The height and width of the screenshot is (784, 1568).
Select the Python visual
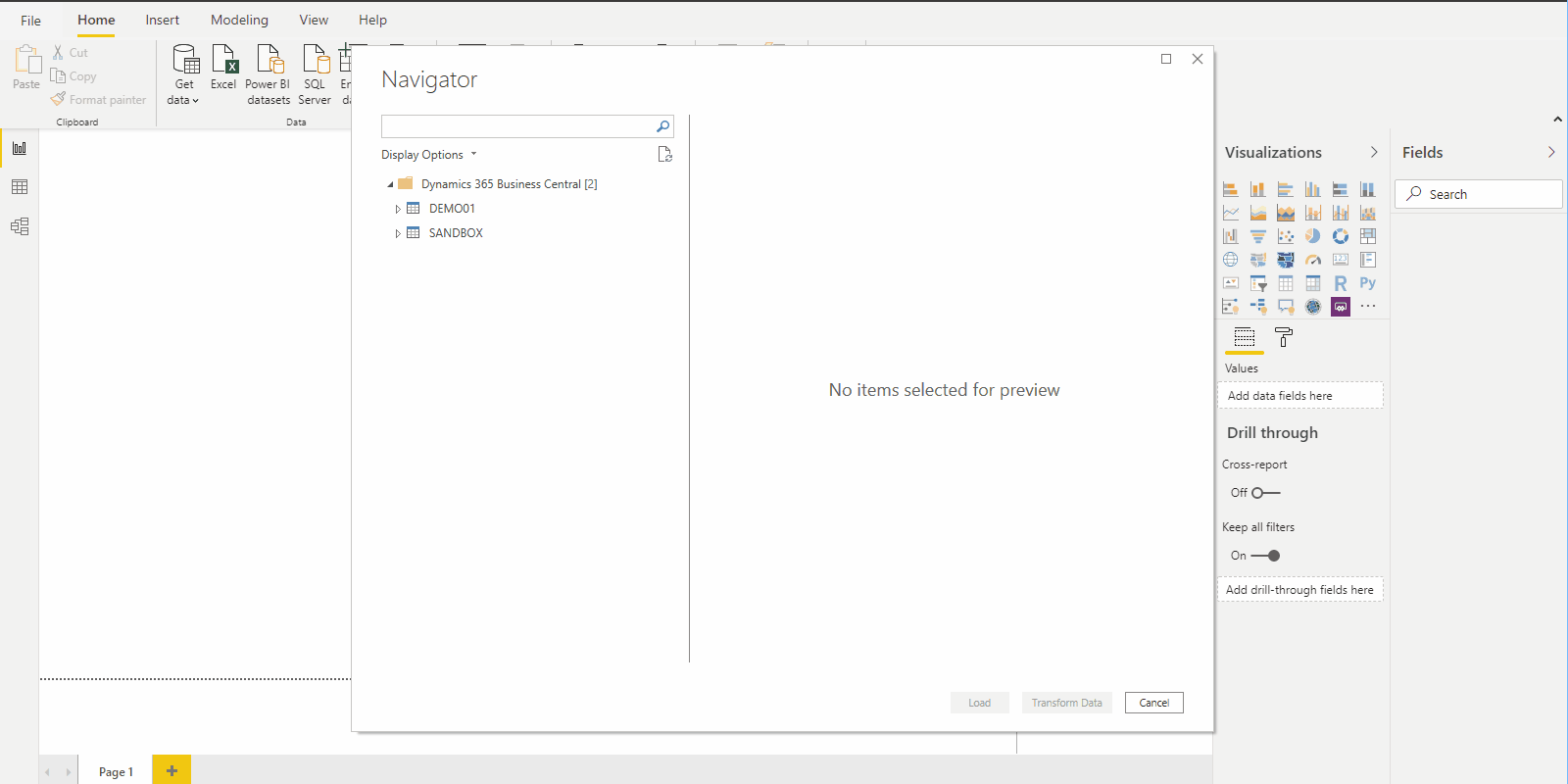click(1368, 283)
